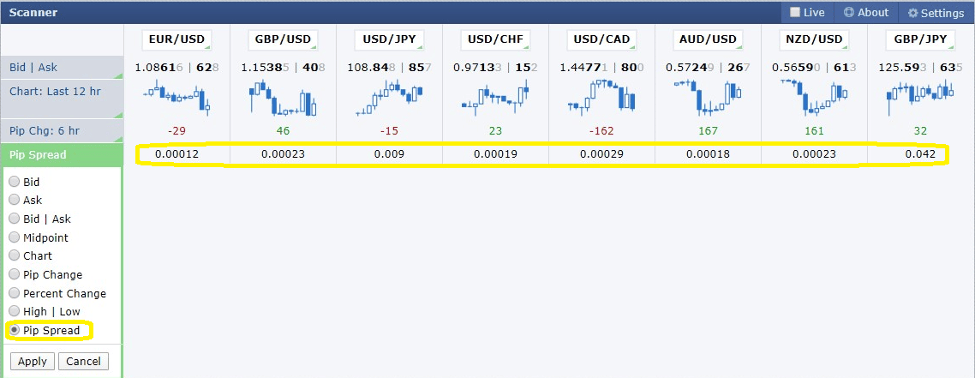The width and height of the screenshot is (977, 379).
Task: Click GBP/JPY bid-ask quote 125.593 | 635
Action: tap(920, 67)
